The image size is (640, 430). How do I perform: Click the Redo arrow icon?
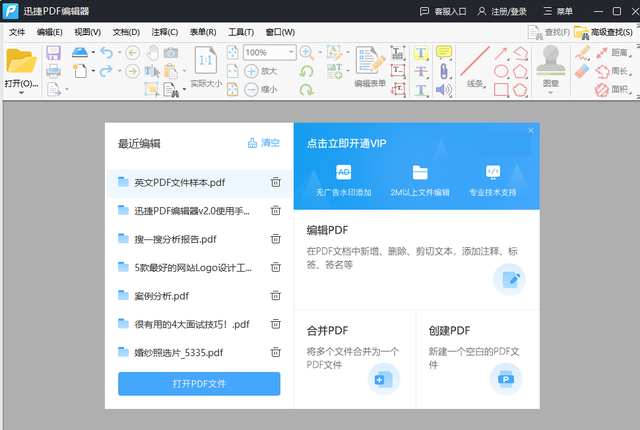106,71
